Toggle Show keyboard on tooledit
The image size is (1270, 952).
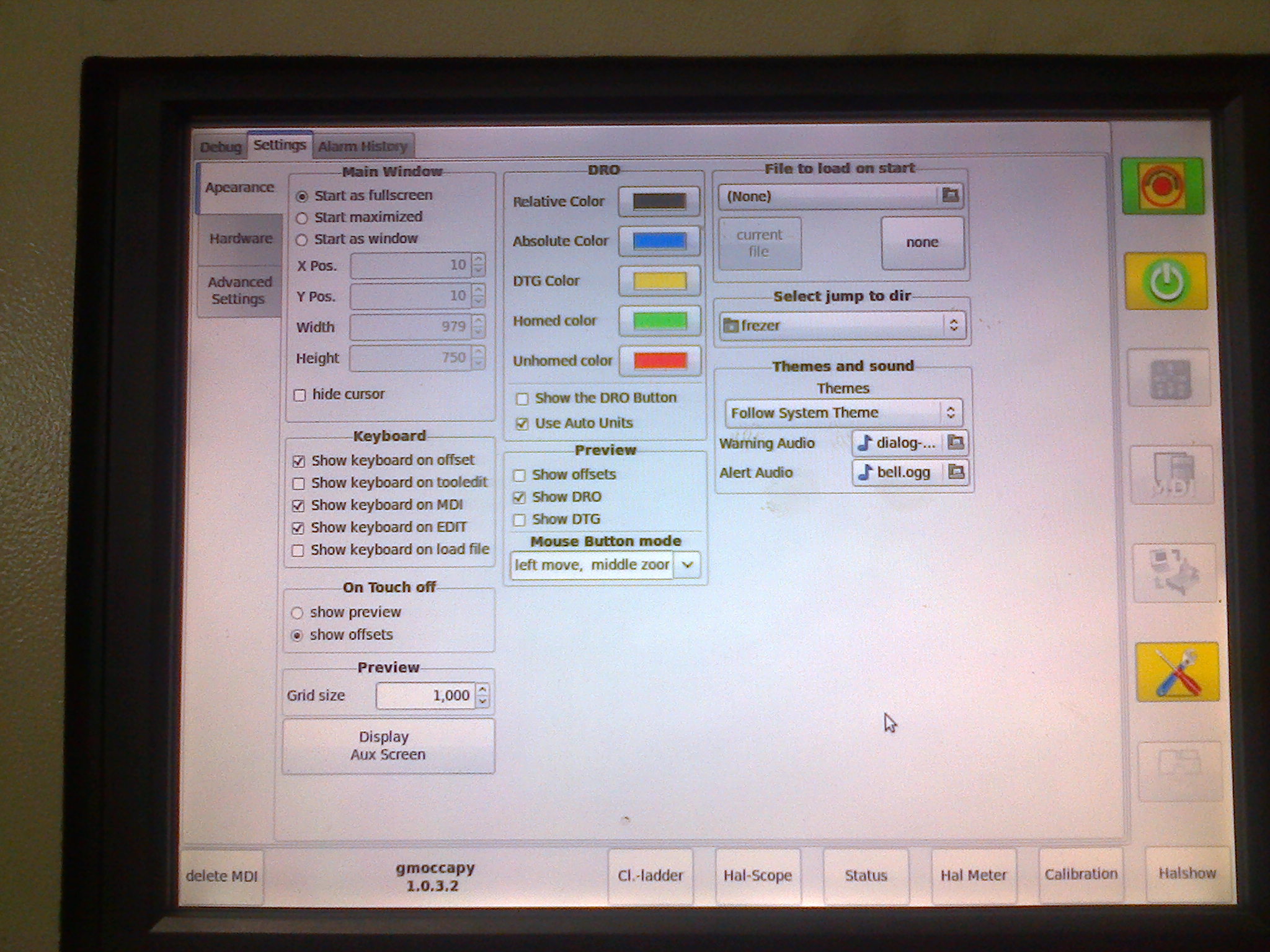[298, 483]
